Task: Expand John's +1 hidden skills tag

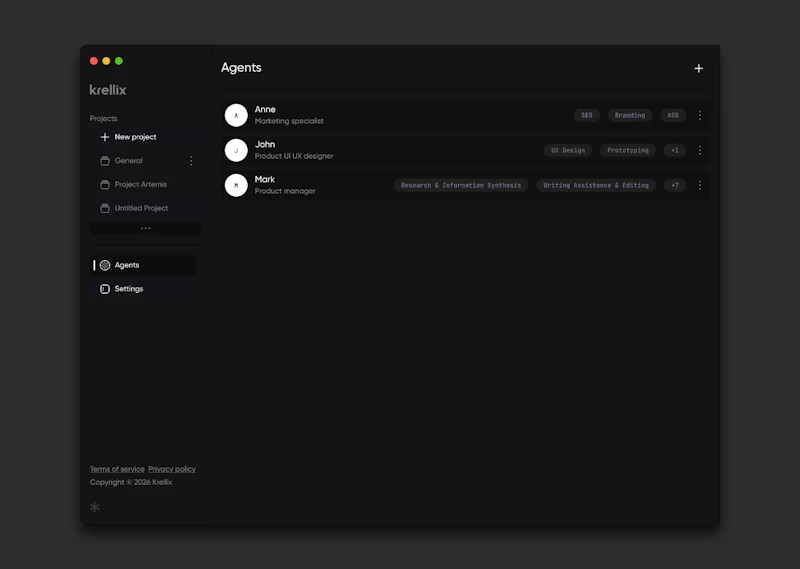Action: point(675,150)
